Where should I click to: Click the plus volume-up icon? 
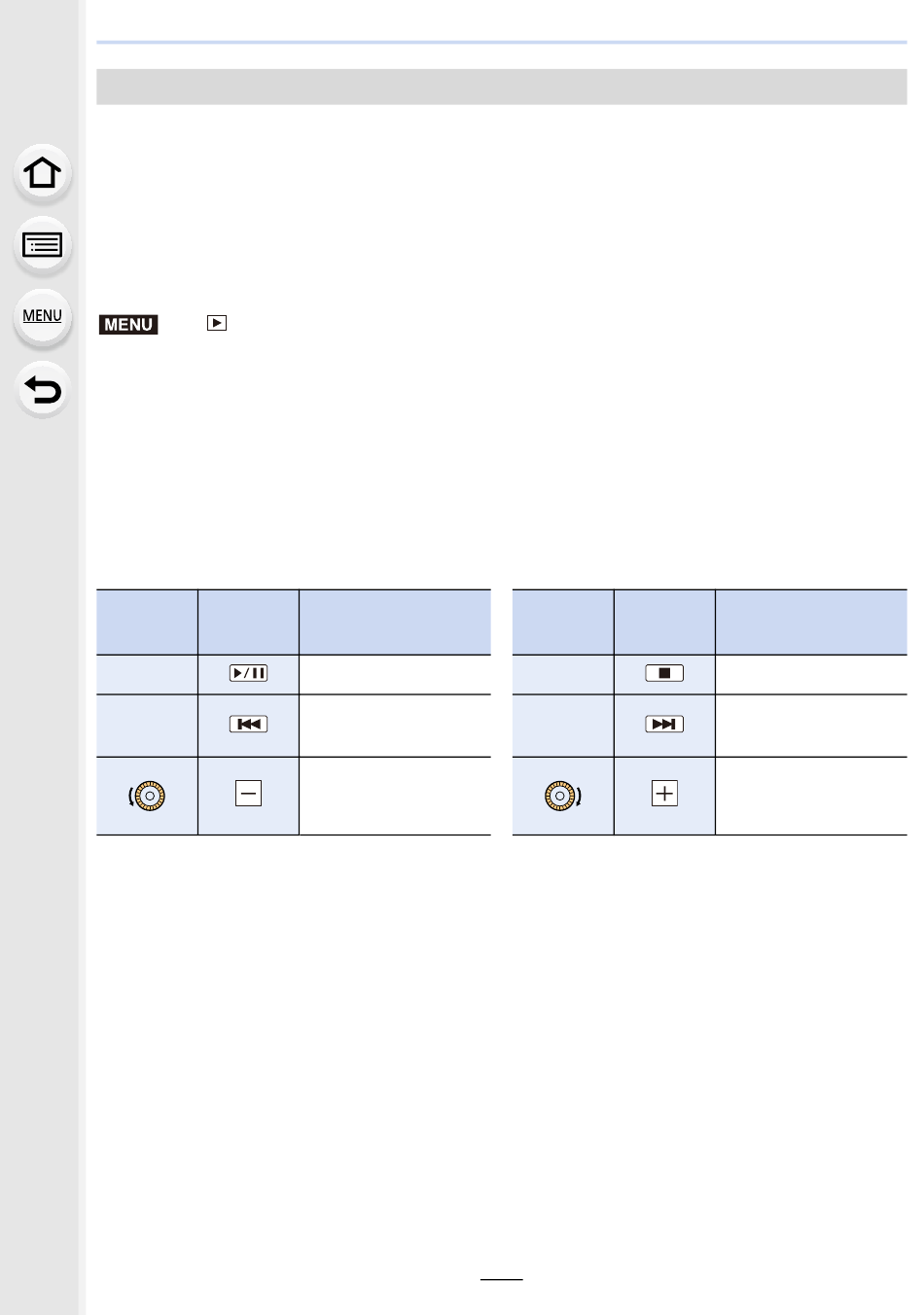[x=664, y=794]
